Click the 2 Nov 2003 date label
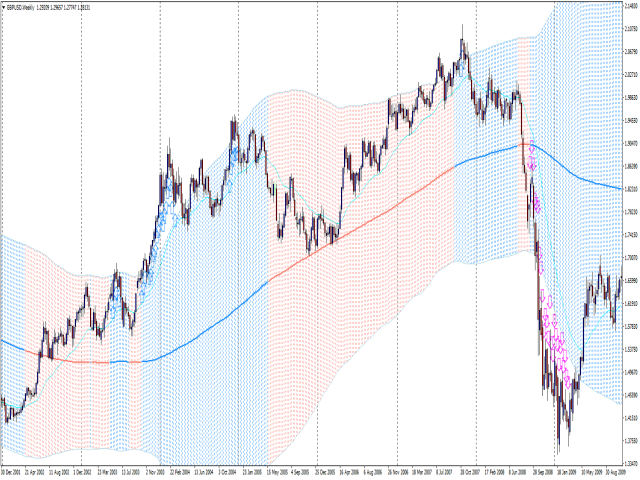The width and height of the screenshot is (640, 480). 156,472
